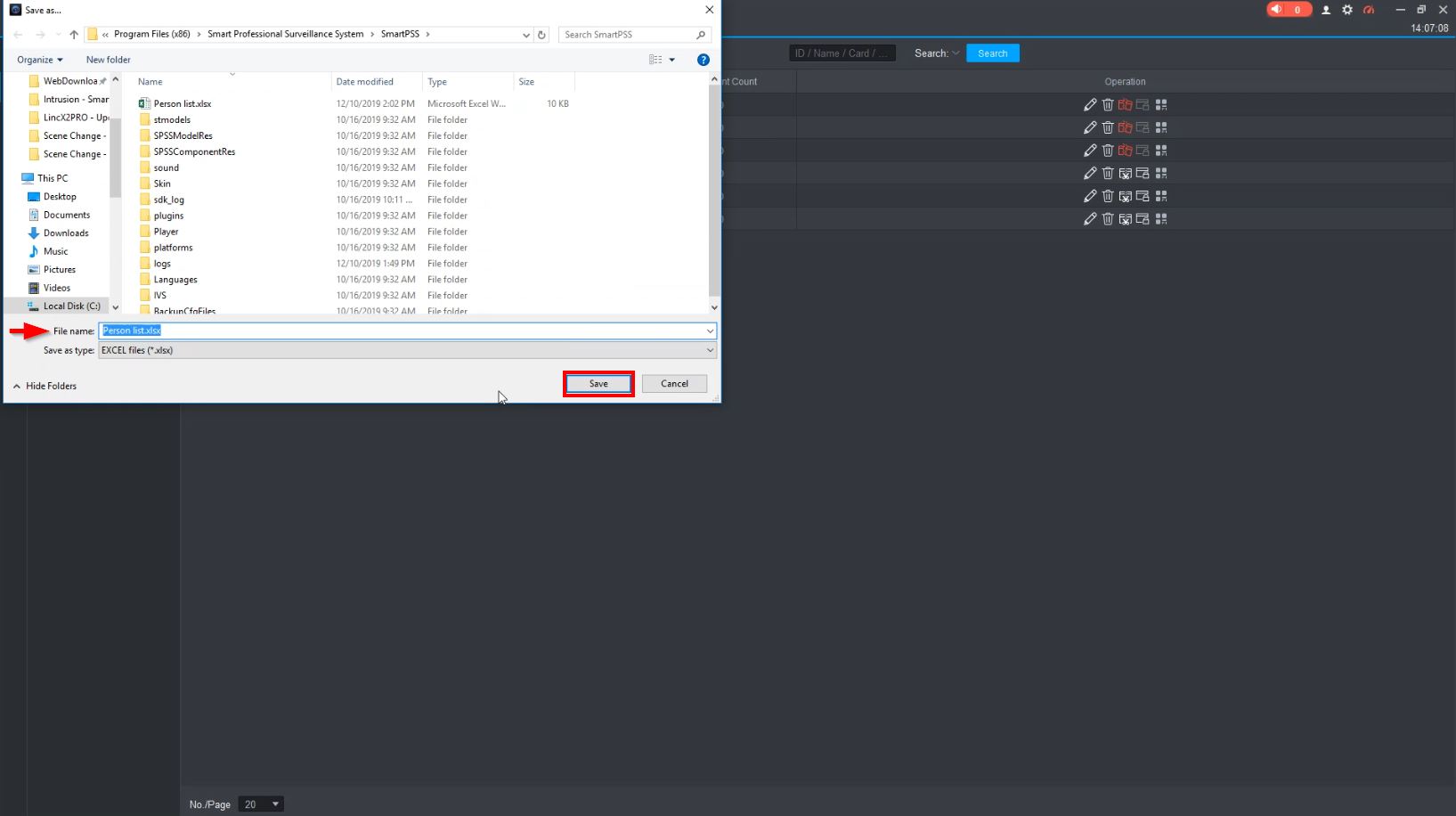Click the alarm speaker icon in SmartPSS
This screenshot has width=1456, height=816.
point(1276,10)
